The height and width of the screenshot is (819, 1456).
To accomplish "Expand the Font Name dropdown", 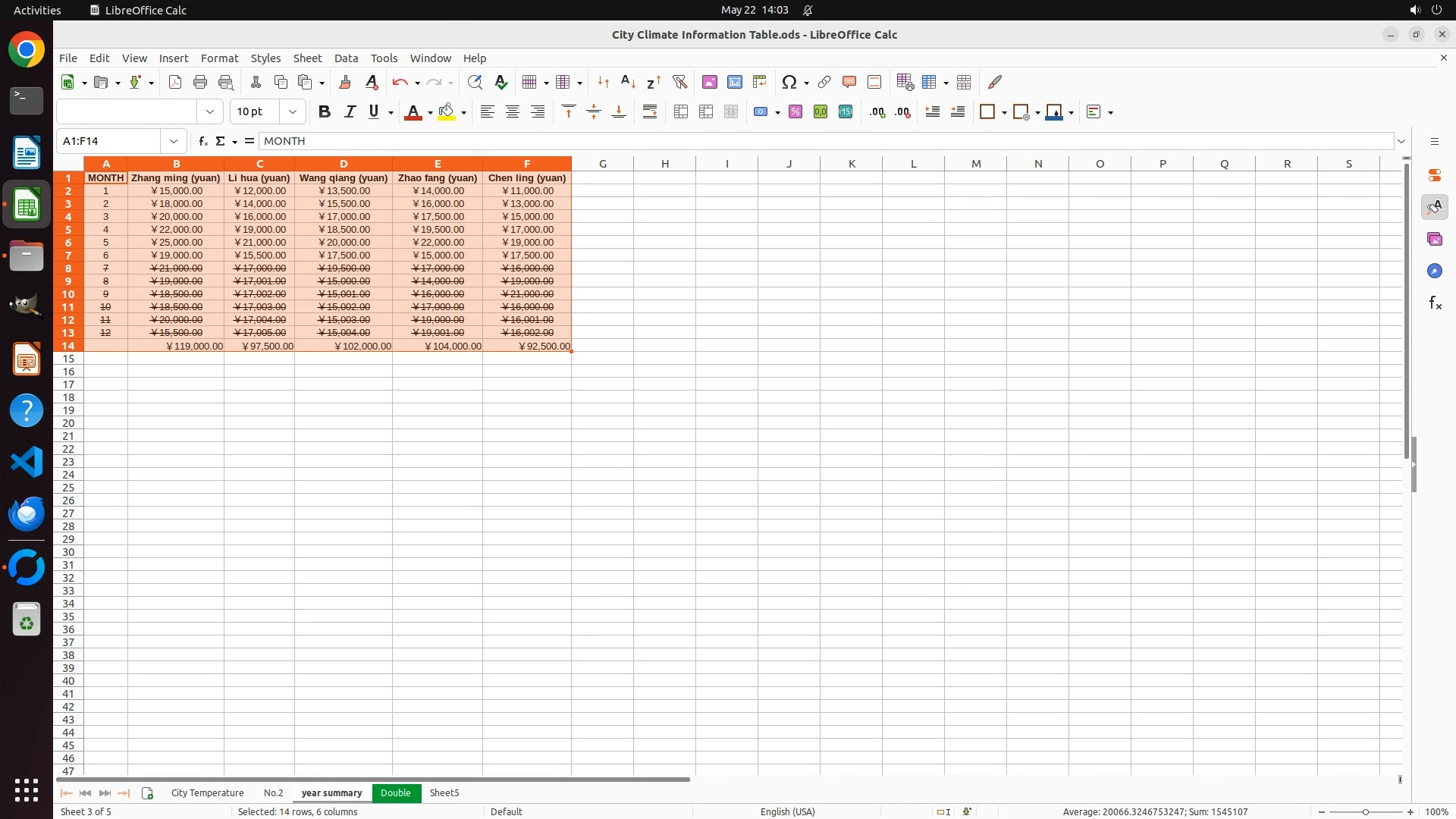I will pos(210,112).
